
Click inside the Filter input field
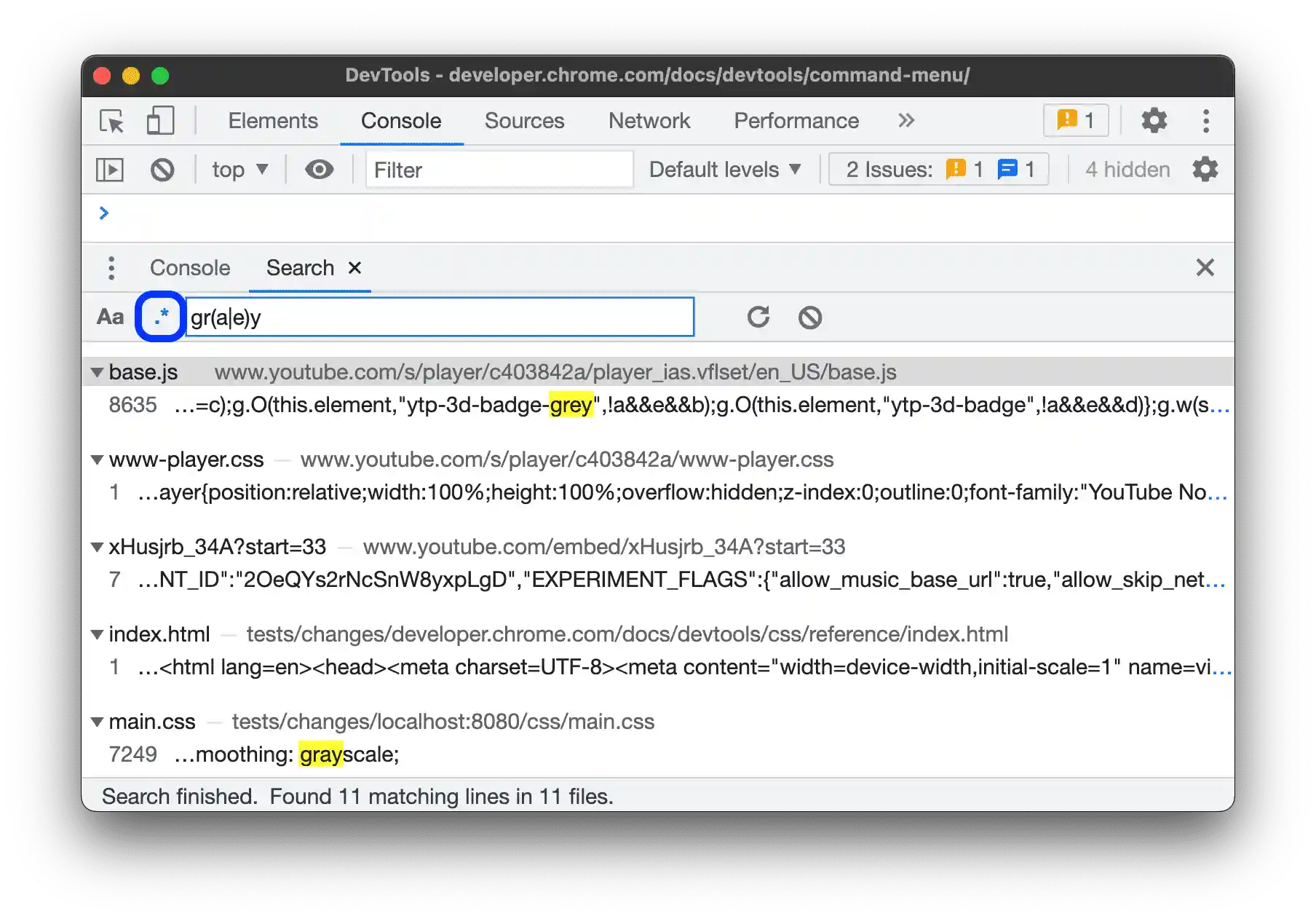[x=499, y=169]
